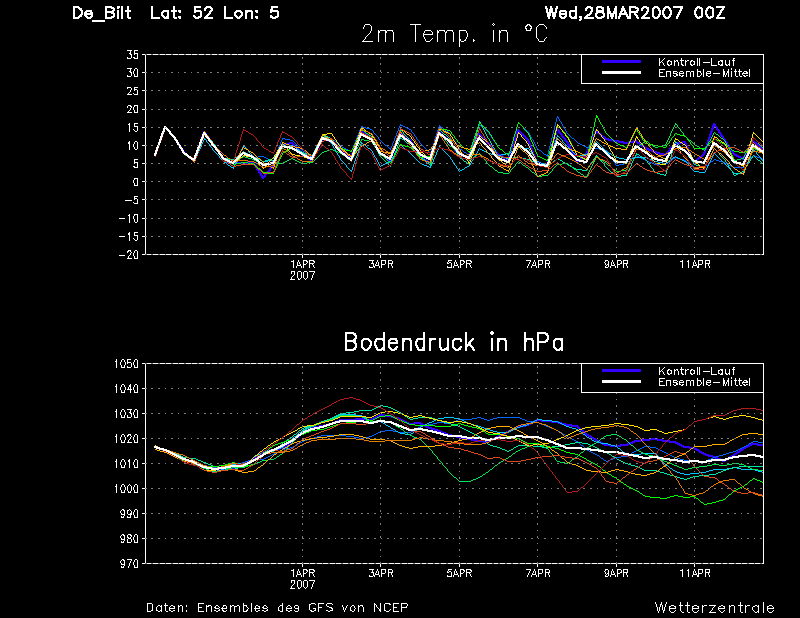Click the 5APR marker on temperature axis
The height and width of the screenshot is (618, 800).
459,264
